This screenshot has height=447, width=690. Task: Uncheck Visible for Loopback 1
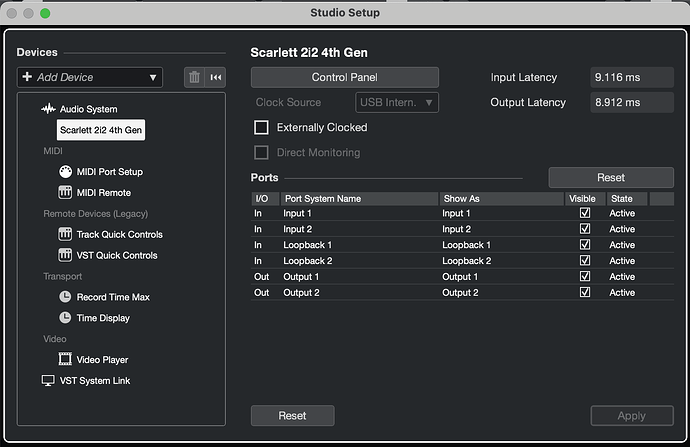click(x=585, y=245)
